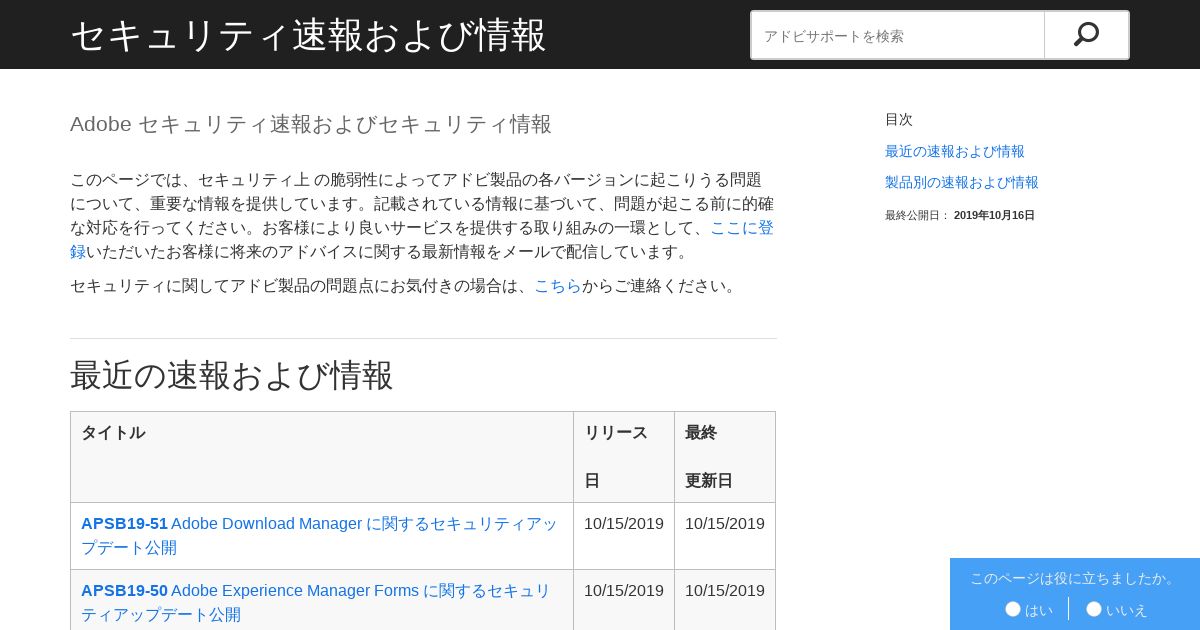The height and width of the screenshot is (630, 1200).
Task: Select the いいえ radio button
Action: pos(1094,609)
